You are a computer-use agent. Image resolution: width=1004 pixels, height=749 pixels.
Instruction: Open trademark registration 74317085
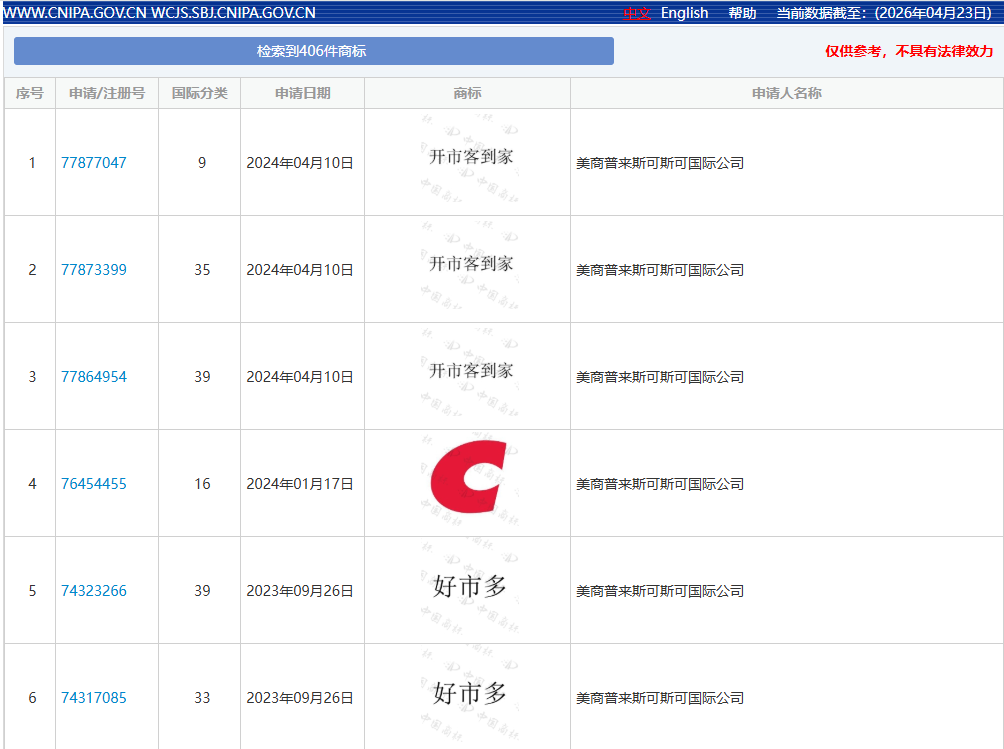93,697
